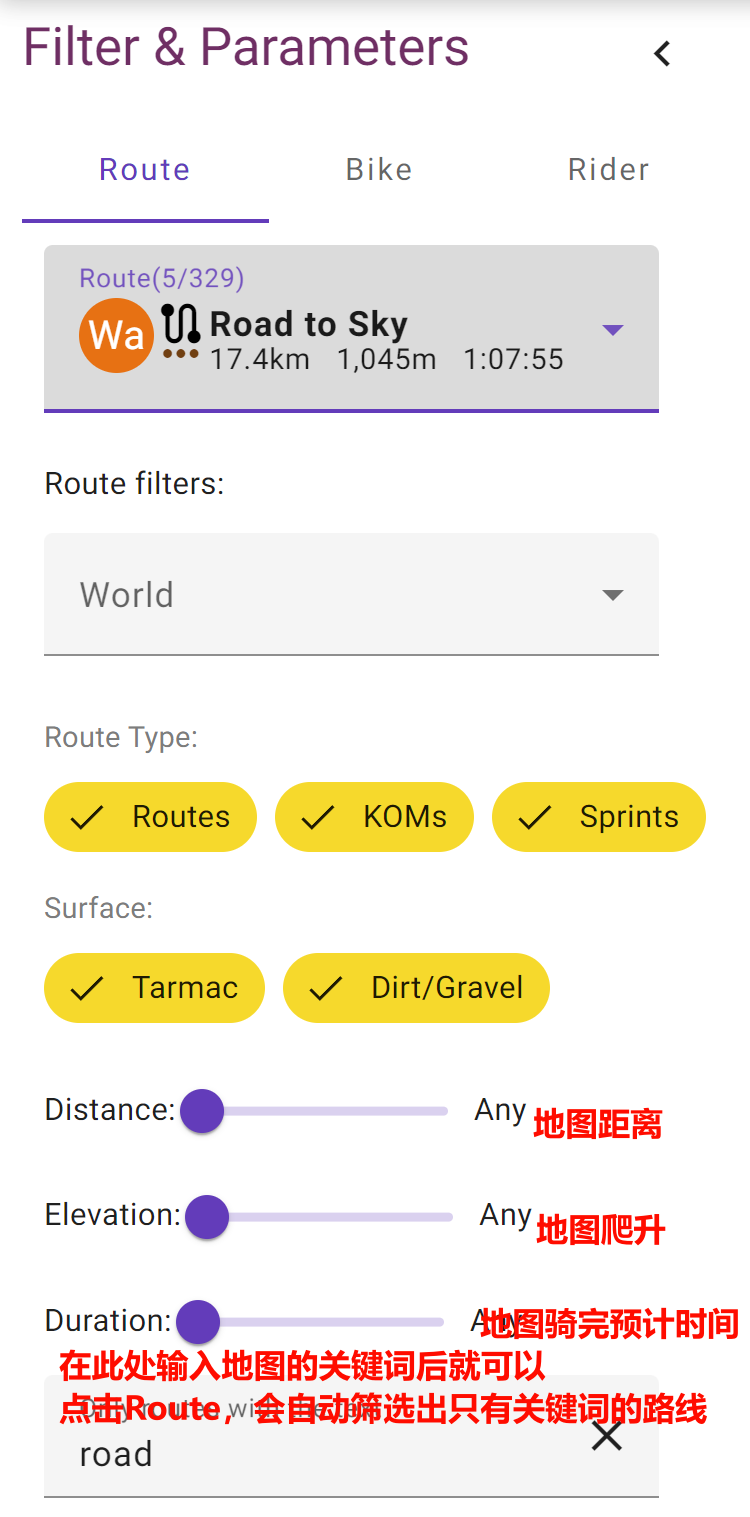
Task: Click the Filter & Parameters heading
Action: point(246,48)
